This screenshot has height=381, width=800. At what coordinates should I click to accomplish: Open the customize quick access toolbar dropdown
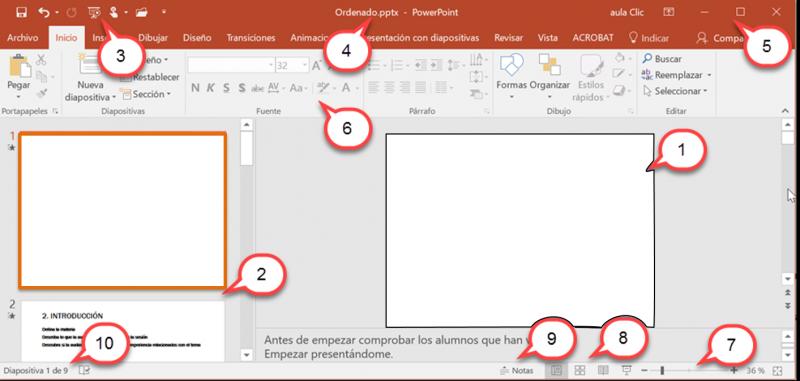[x=164, y=11]
